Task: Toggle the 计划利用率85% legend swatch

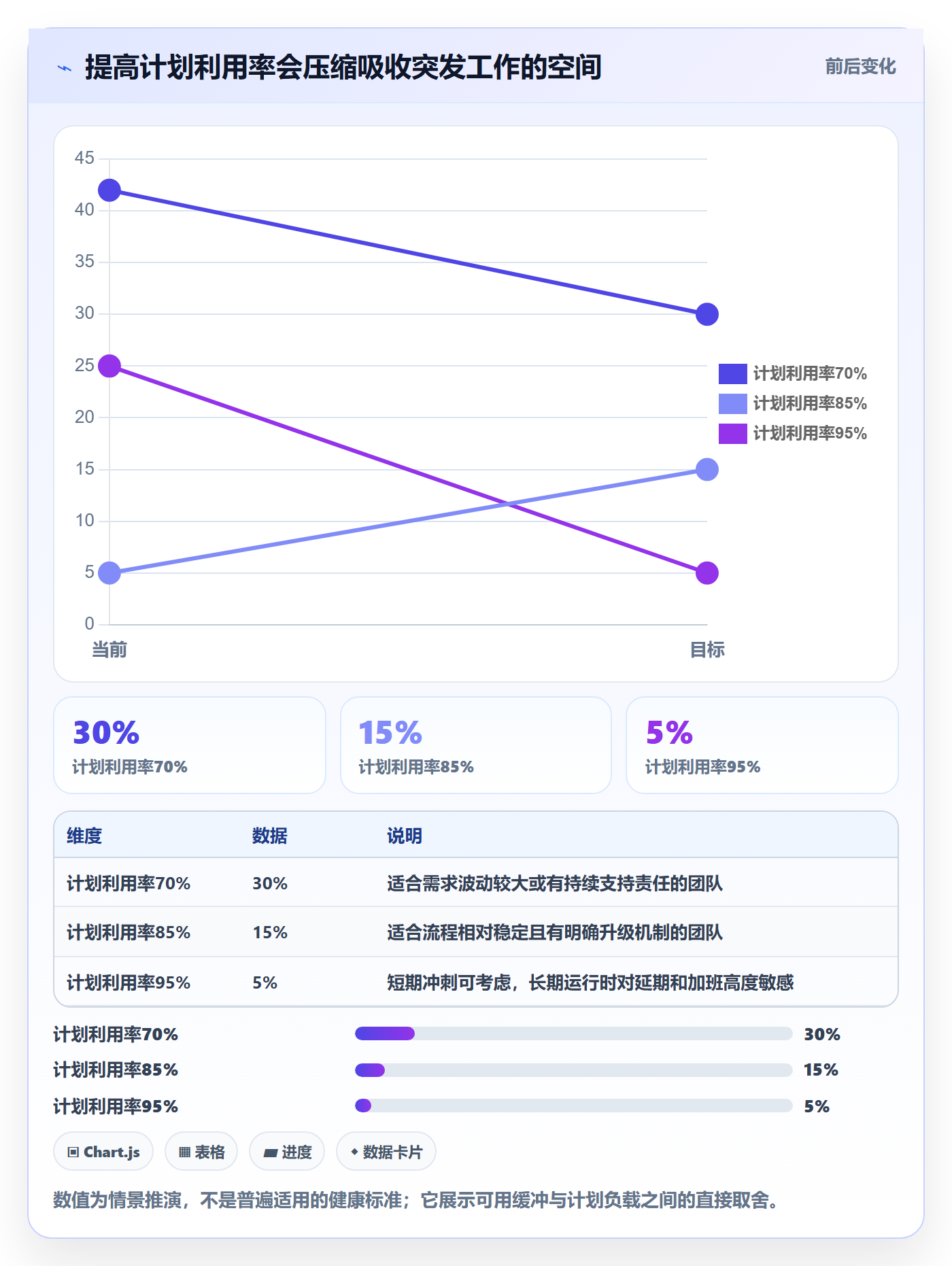Action: (733, 404)
